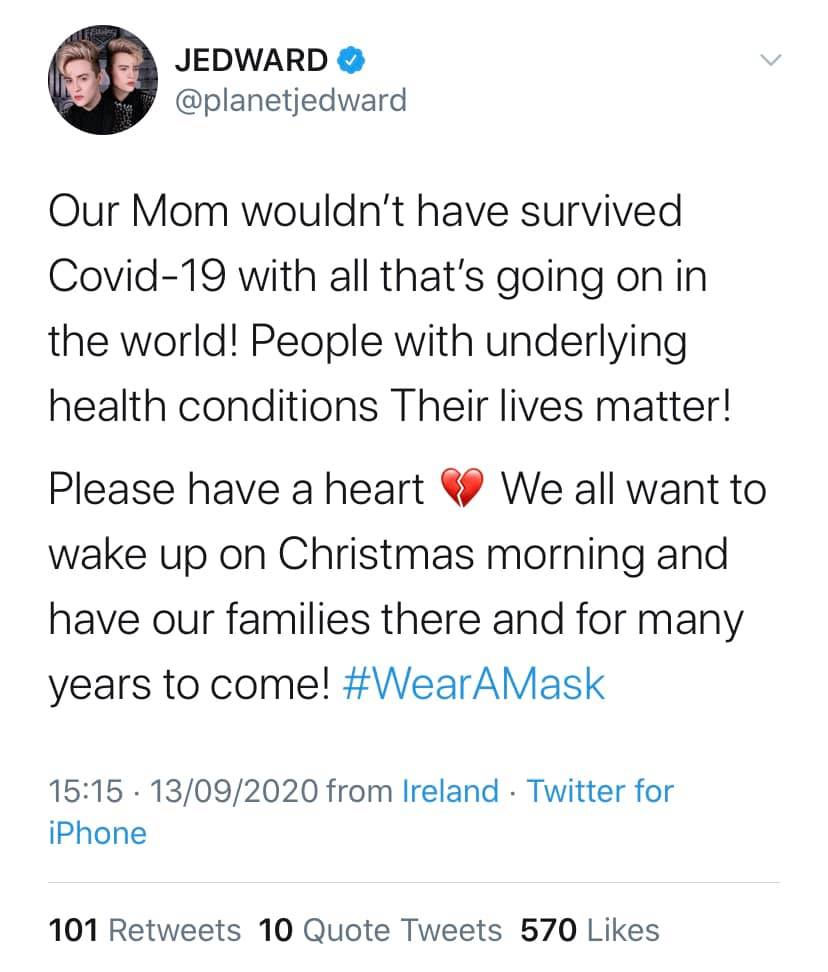Click the 'Our Mom wouldn't have survived' line
Viewport: 828px width, 972px height.
pos(366,211)
